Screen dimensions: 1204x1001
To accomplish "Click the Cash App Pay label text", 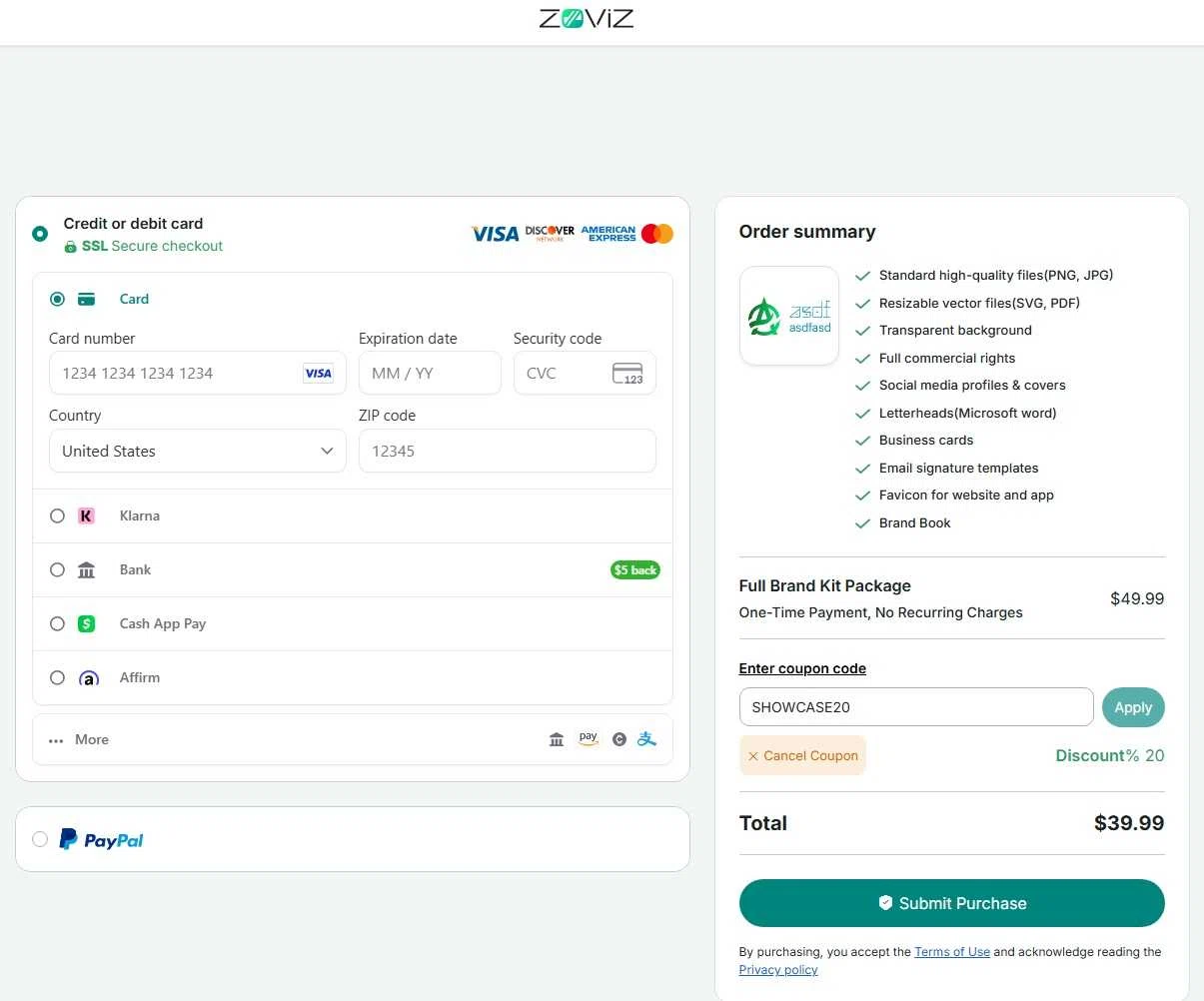I will [163, 624].
